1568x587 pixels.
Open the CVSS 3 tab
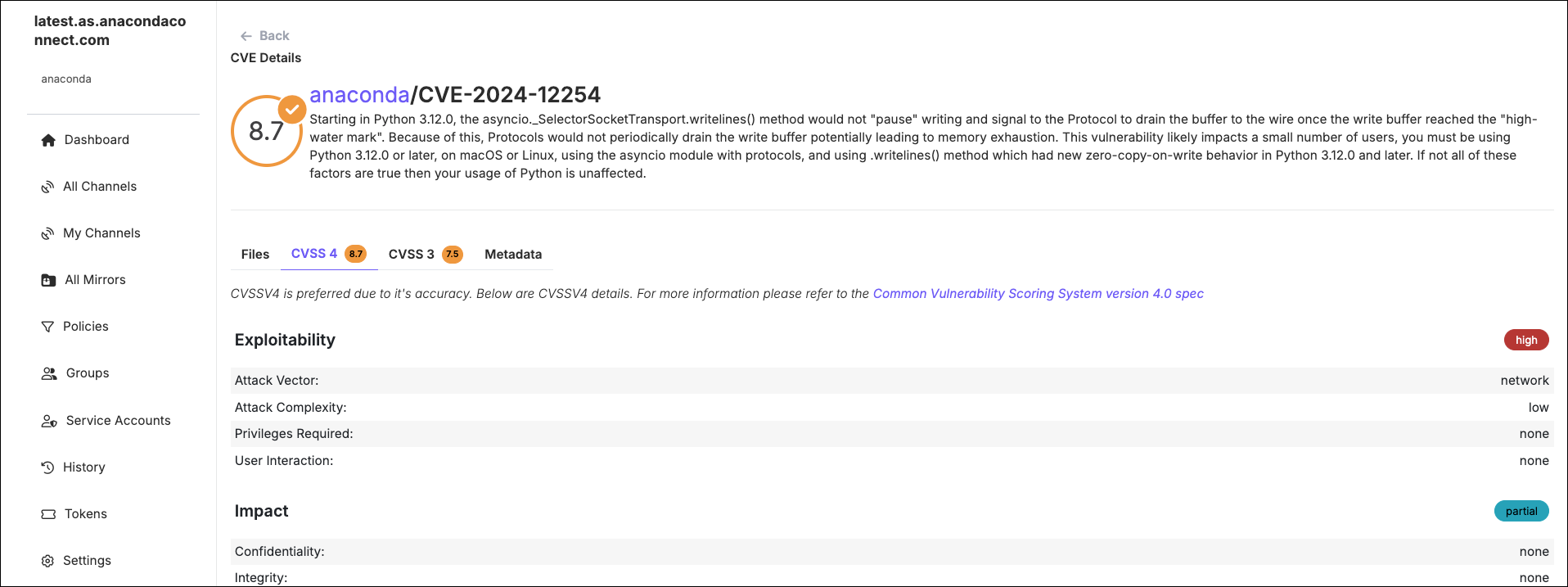pyautogui.click(x=426, y=255)
